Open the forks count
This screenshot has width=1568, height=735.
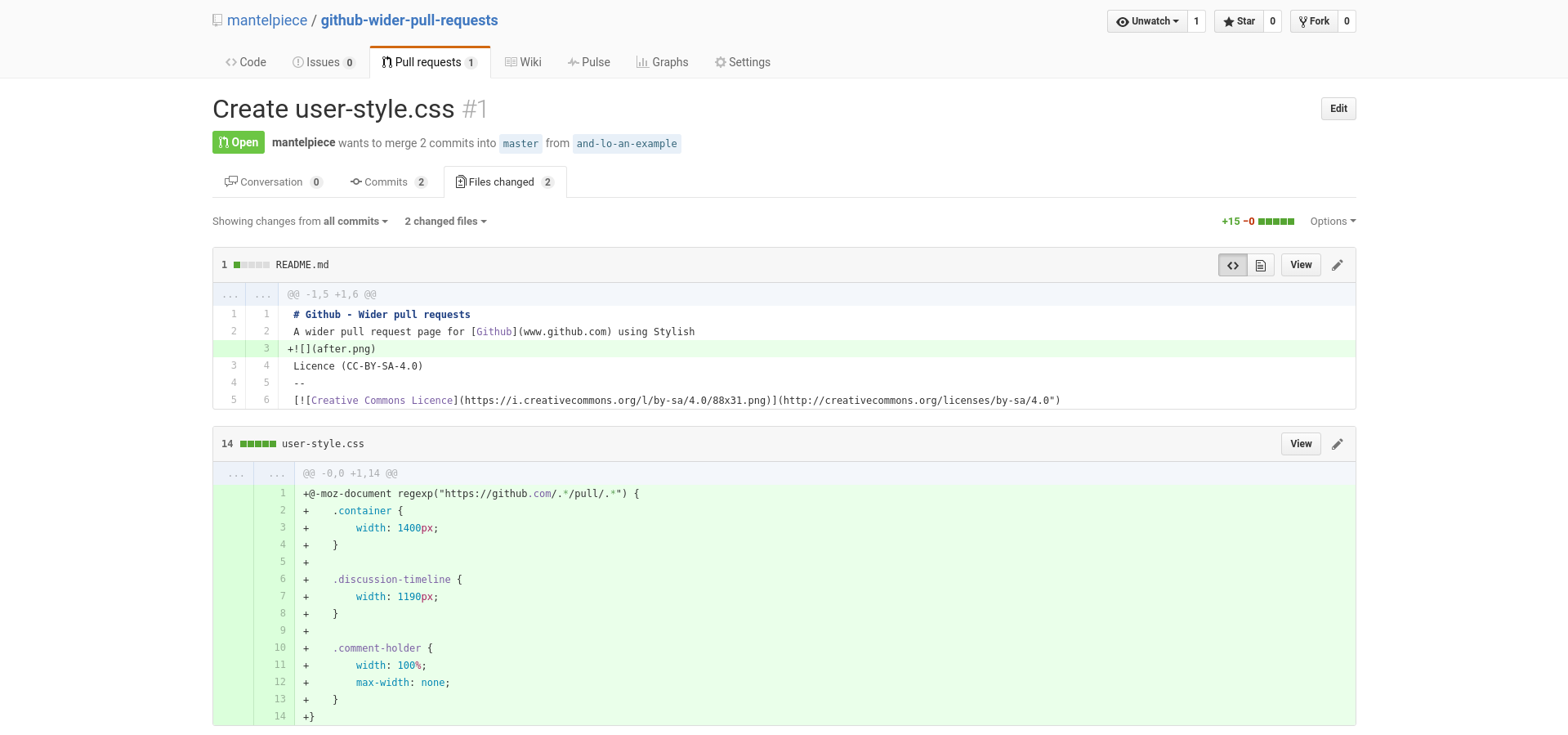point(1347,21)
